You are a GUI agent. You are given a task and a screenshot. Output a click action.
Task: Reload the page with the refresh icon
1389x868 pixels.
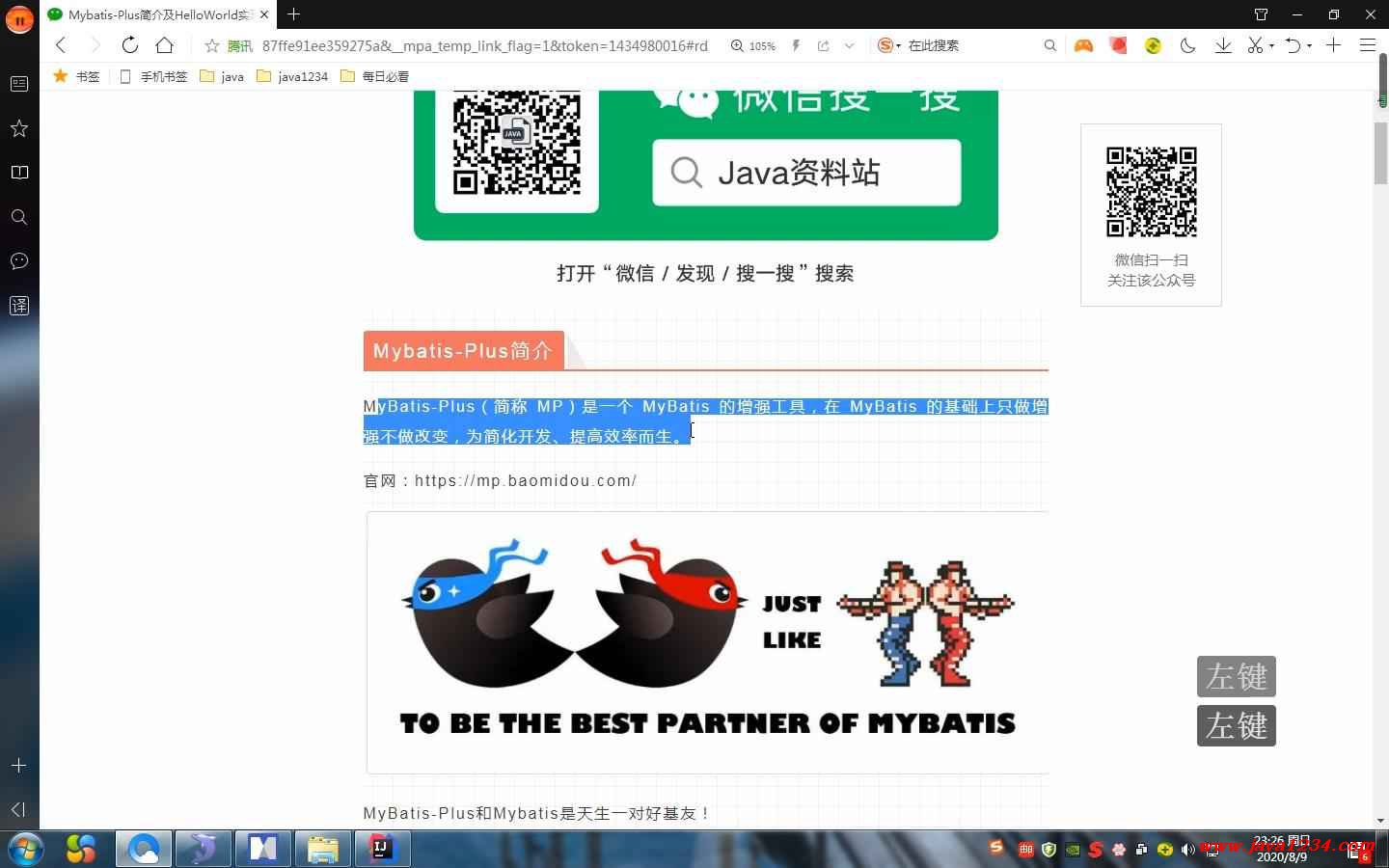(x=129, y=45)
